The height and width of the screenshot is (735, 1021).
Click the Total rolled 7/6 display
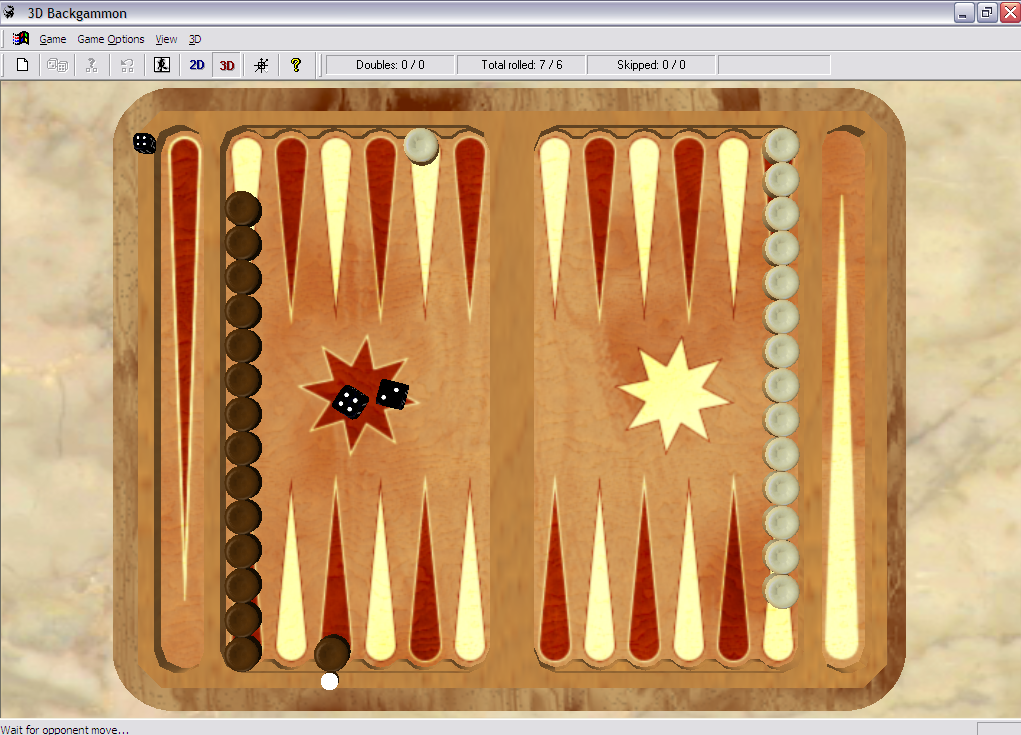click(519, 64)
